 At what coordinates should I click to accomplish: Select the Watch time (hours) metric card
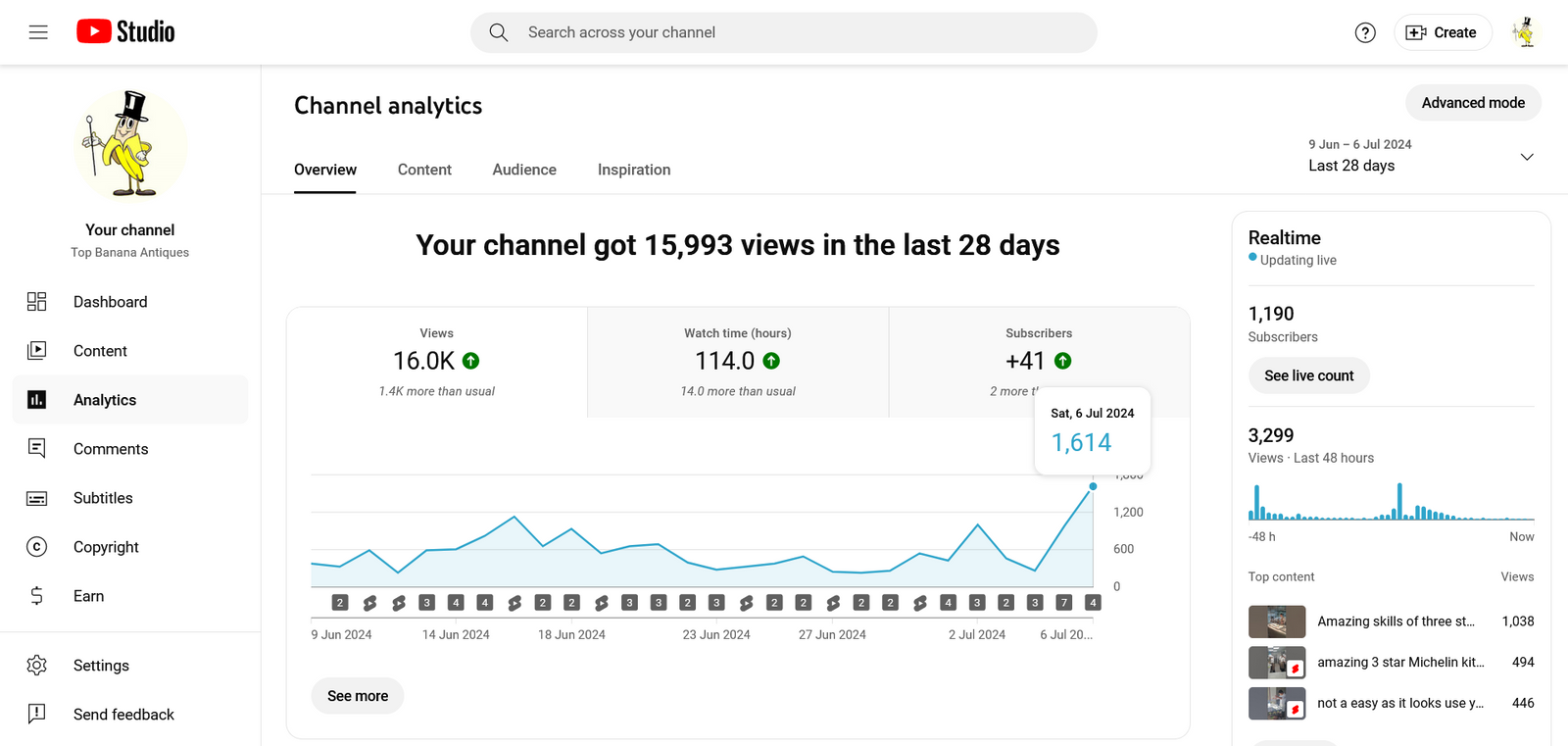[x=738, y=362]
